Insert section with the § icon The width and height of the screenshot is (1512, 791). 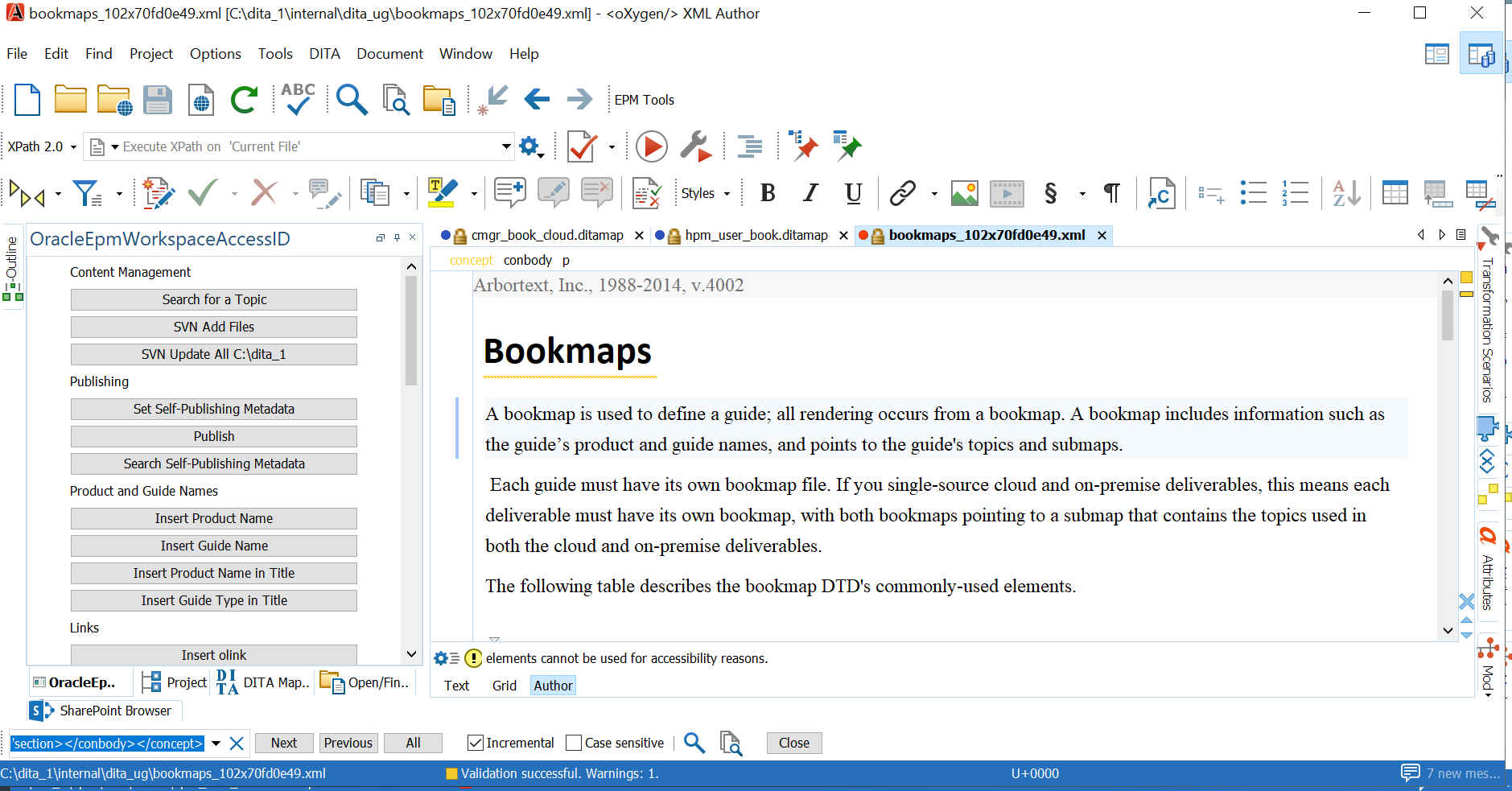coord(1050,193)
